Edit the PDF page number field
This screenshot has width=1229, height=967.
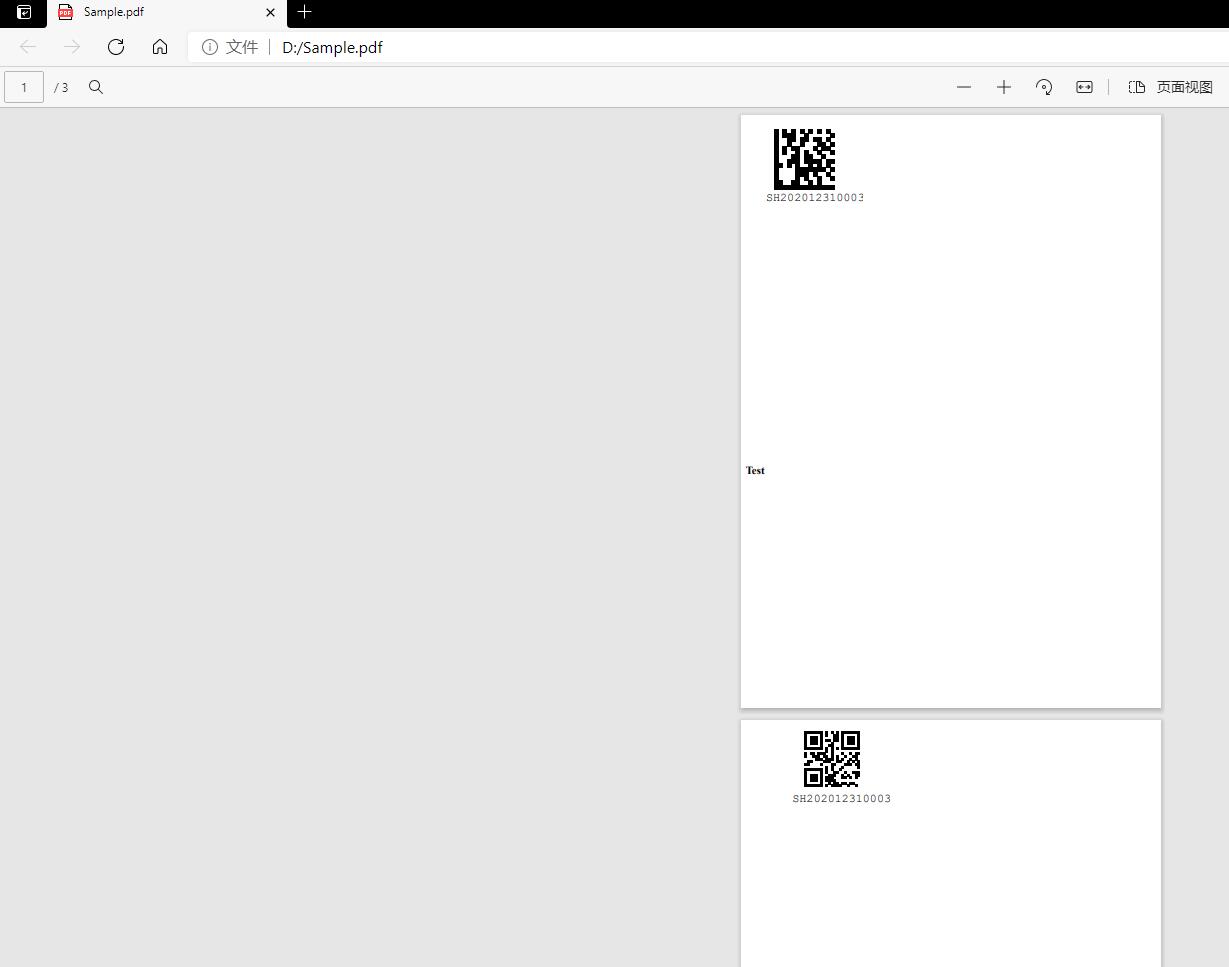tap(24, 87)
